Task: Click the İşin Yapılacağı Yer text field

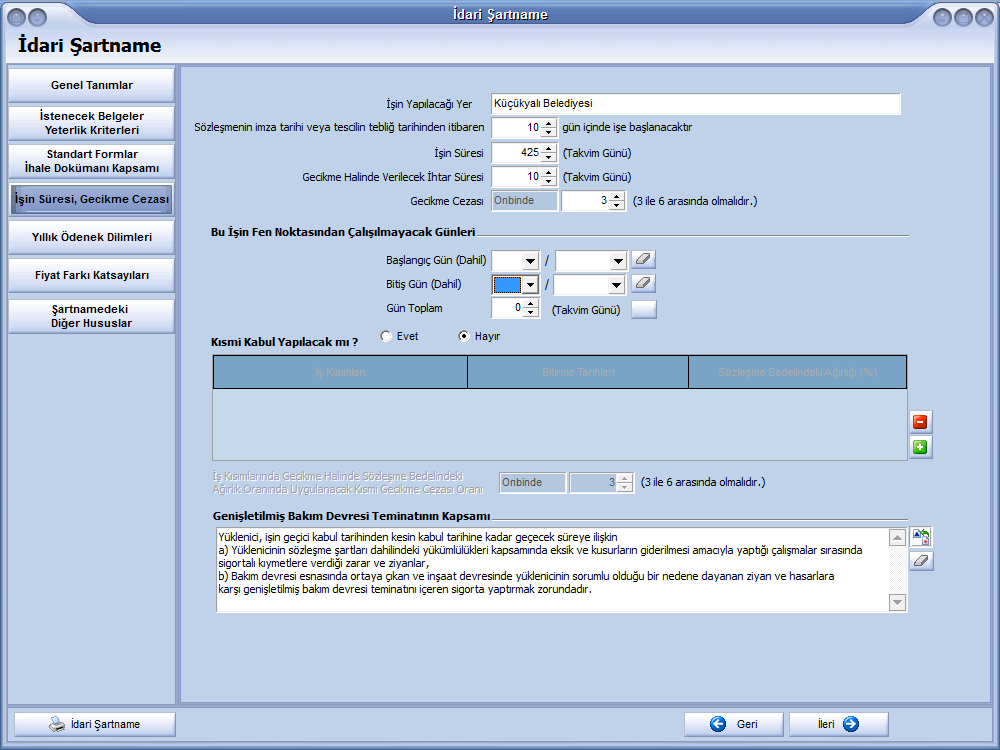Action: (x=696, y=104)
